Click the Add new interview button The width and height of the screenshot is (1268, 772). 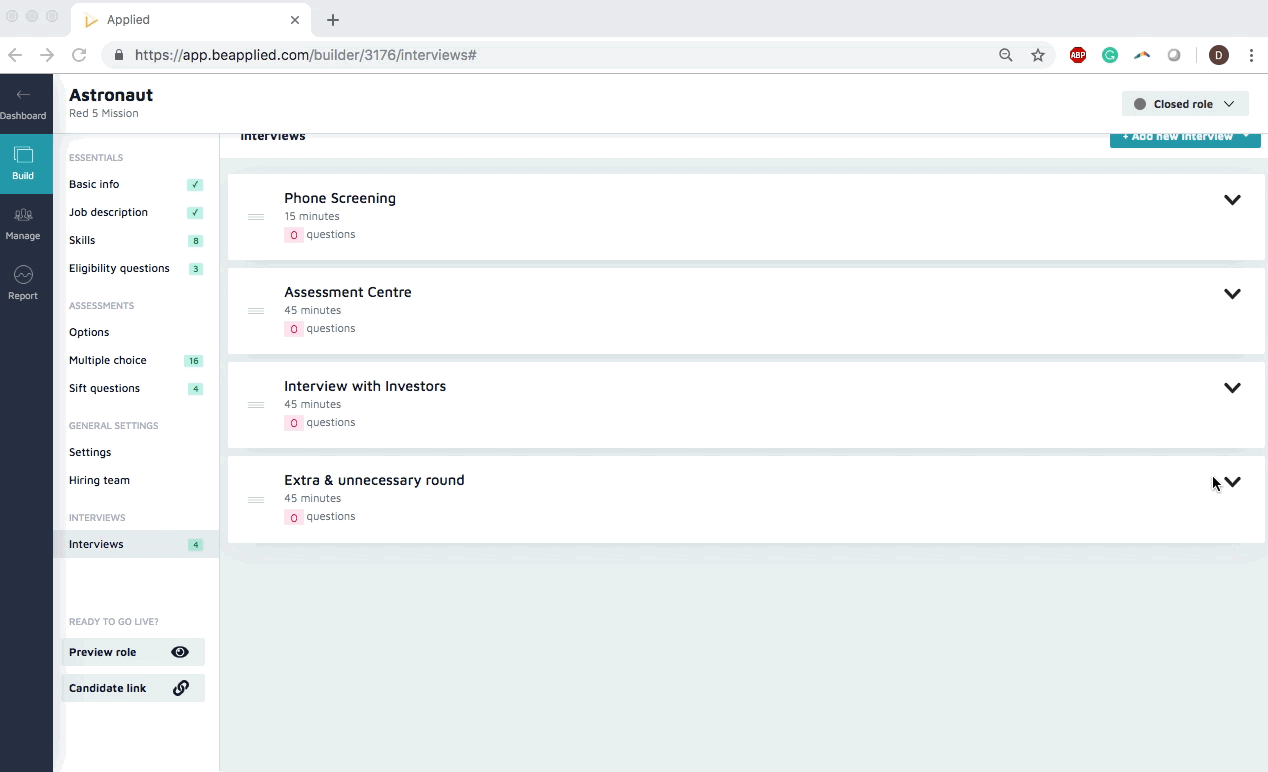point(1184,138)
